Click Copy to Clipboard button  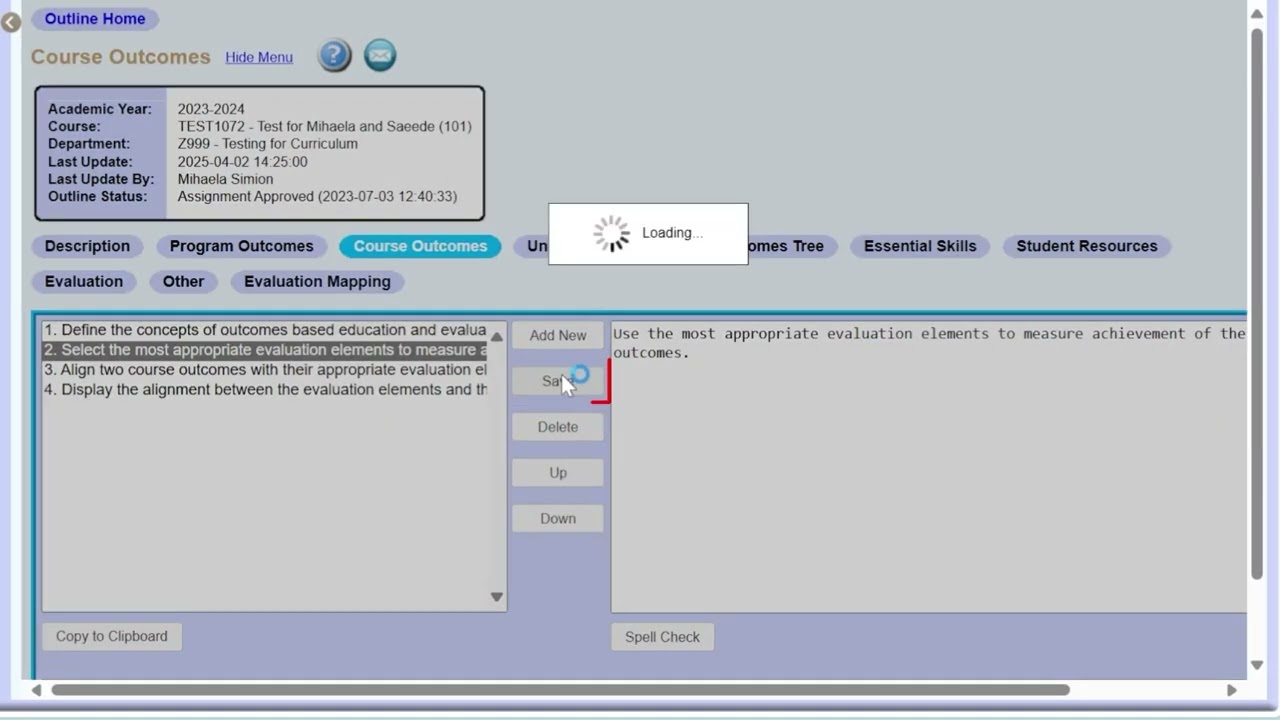coord(112,636)
